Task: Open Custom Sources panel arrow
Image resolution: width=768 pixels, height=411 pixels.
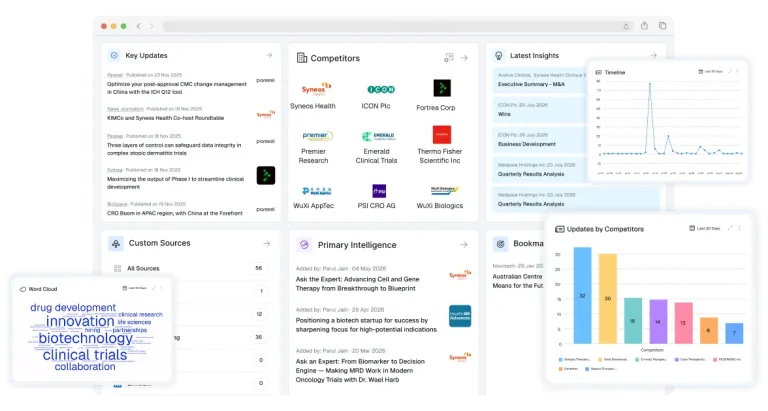Action: [266, 243]
